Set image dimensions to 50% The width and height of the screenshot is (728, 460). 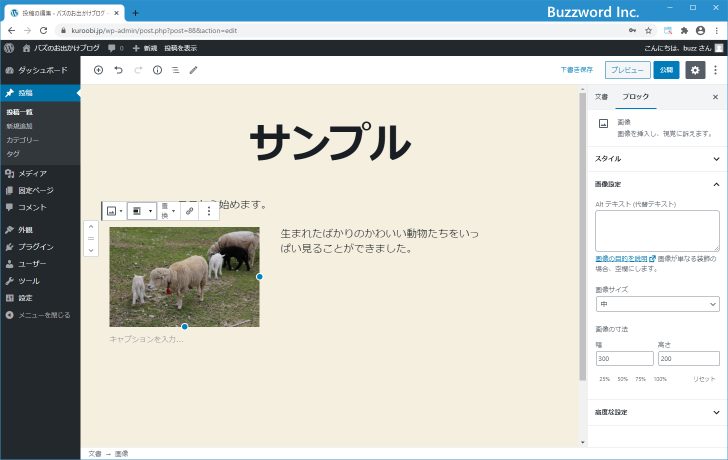pyautogui.click(x=623, y=379)
